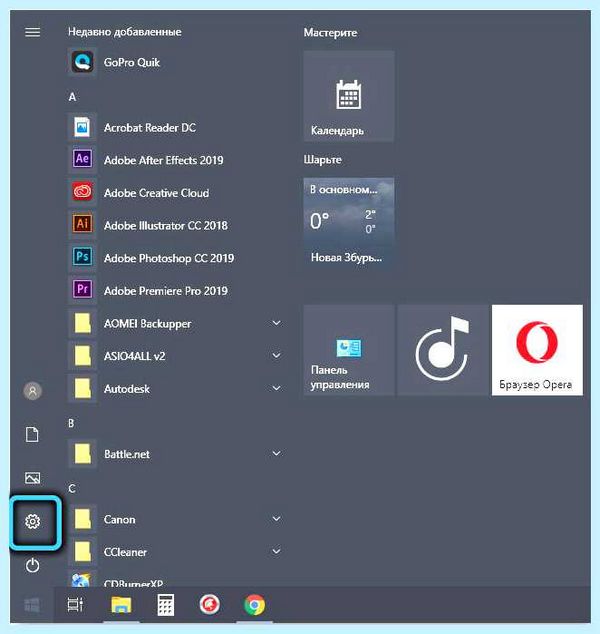Select the ASIO4ALL v2 folder name
The height and width of the screenshot is (634, 600).
(x=134, y=356)
